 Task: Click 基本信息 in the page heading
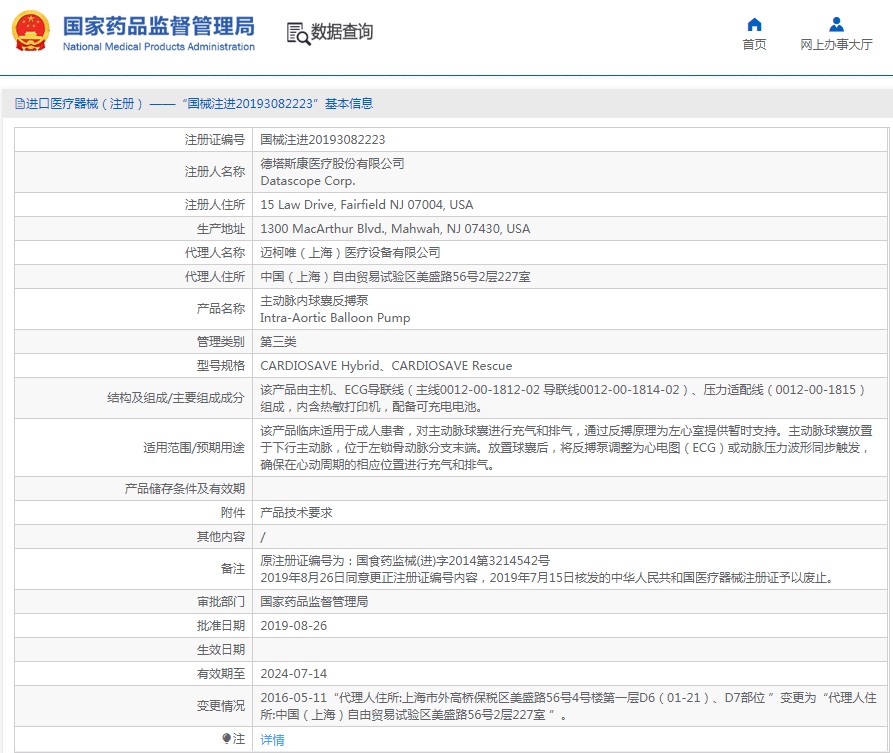click(349, 104)
